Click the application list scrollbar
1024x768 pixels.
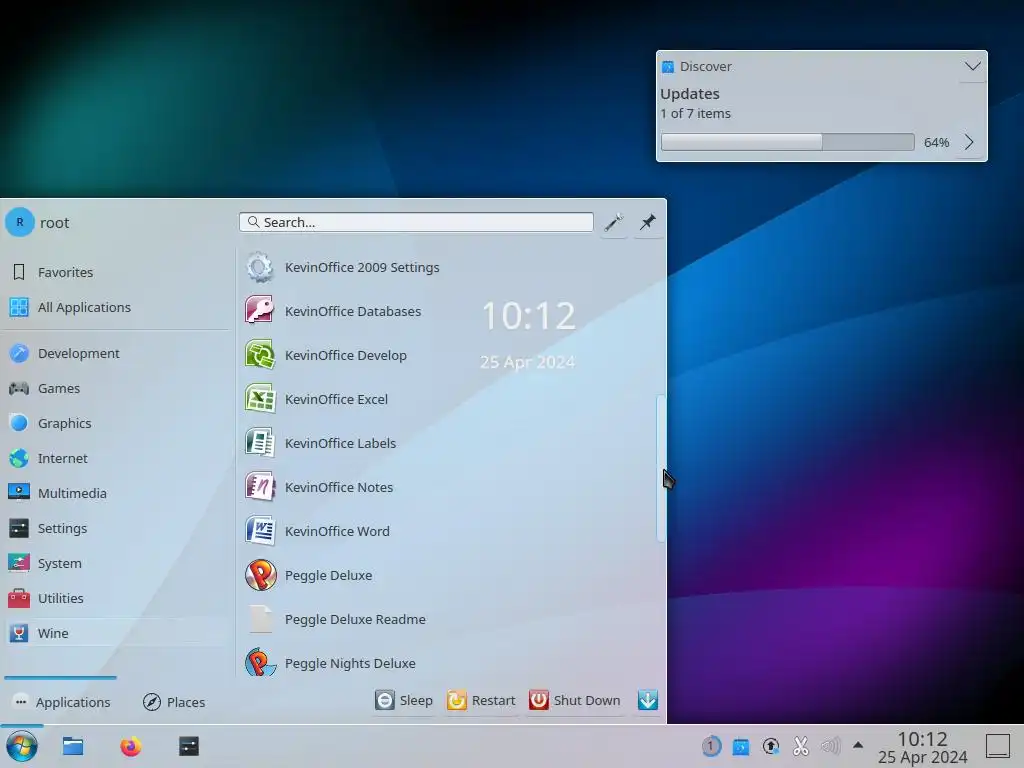coord(660,468)
